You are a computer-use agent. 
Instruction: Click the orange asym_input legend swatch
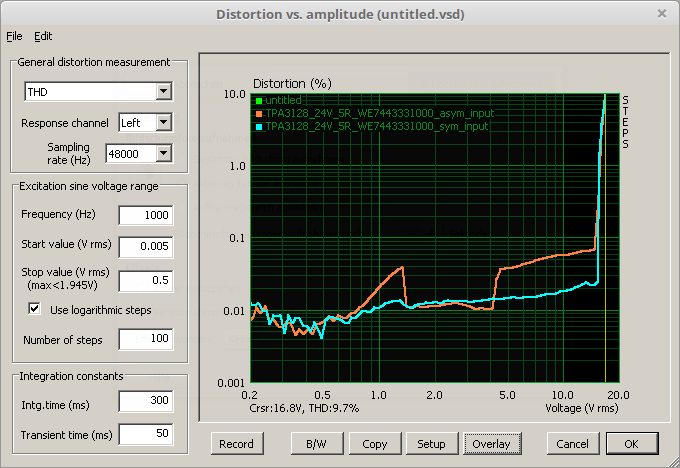(x=257, y=113)
